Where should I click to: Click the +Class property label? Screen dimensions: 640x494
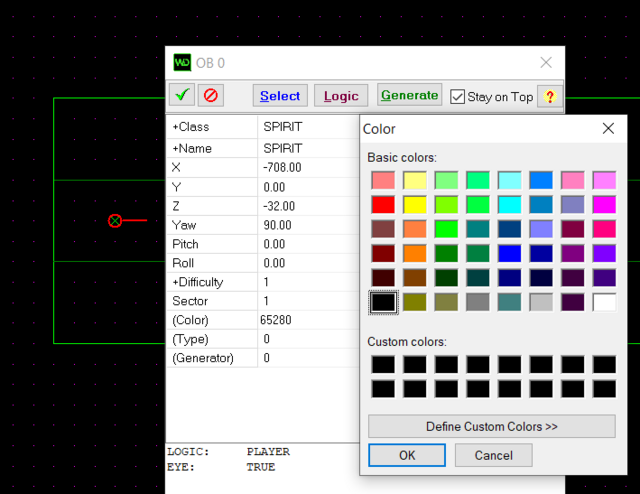point(191,127)
